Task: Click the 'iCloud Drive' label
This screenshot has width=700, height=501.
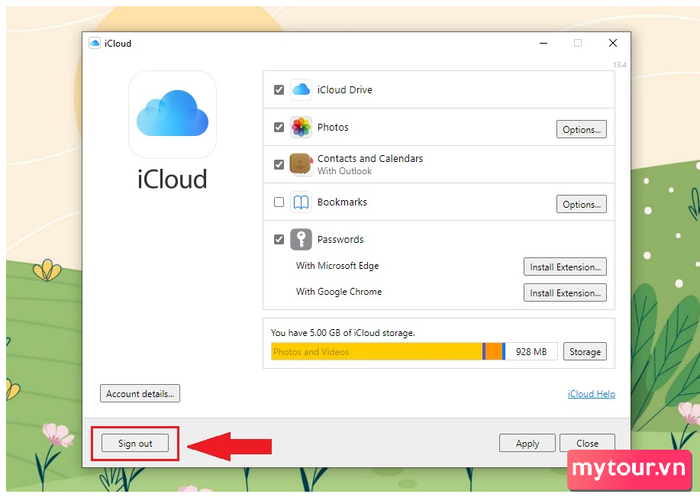Action: coord(345,90)
